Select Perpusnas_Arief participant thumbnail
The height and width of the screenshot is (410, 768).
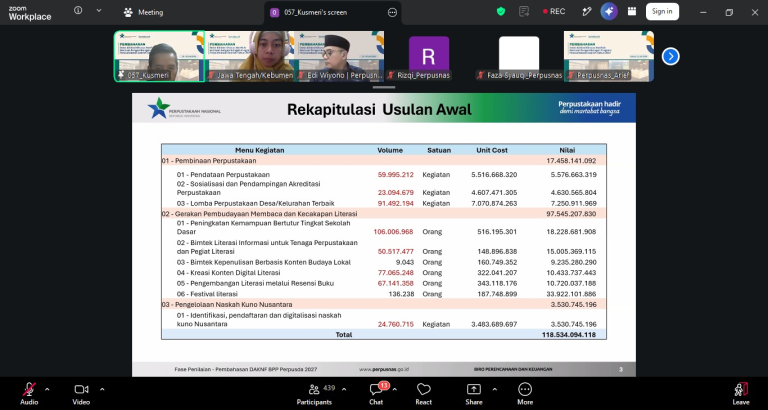pos(609,56)
